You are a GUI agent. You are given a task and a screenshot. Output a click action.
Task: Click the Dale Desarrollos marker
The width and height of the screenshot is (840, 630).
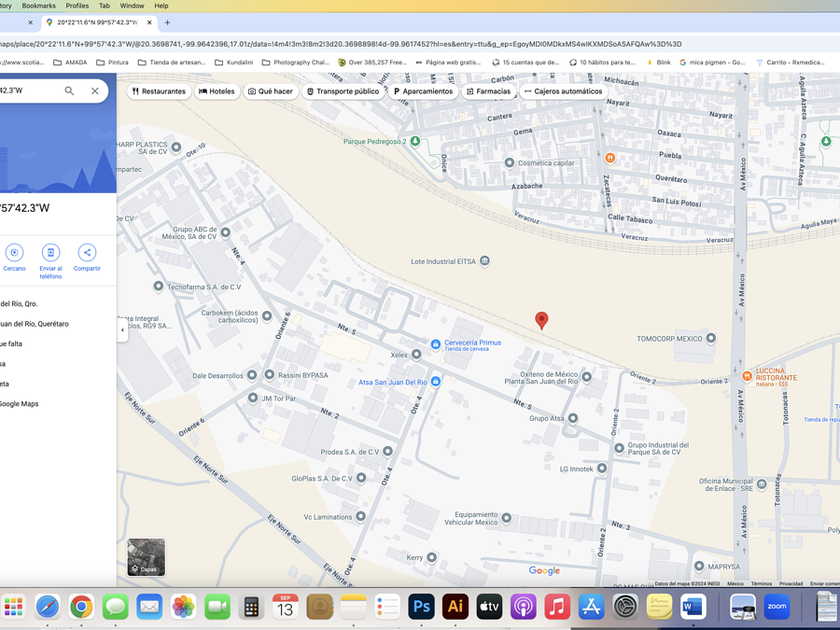point(252,375)
